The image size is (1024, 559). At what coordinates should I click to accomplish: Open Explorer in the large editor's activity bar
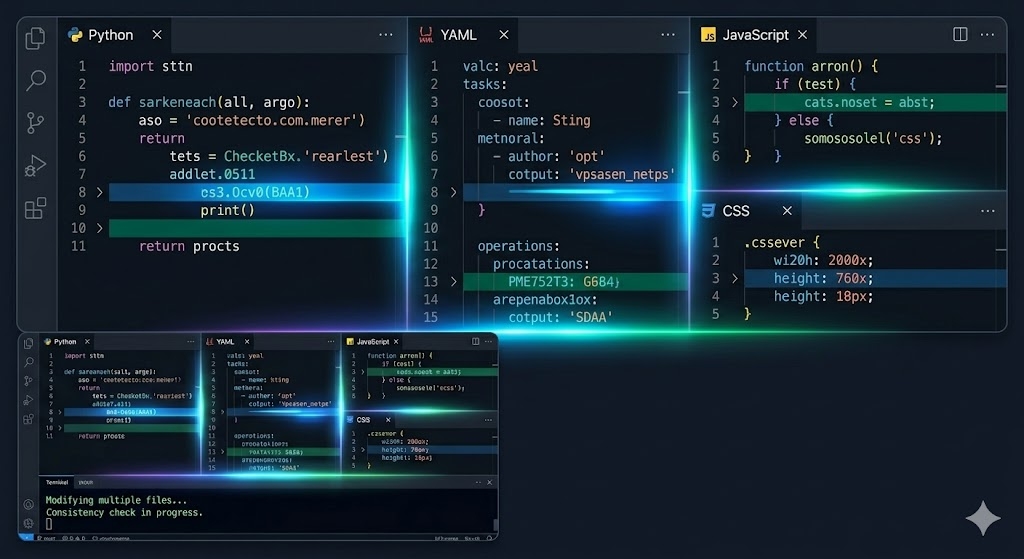35,38
